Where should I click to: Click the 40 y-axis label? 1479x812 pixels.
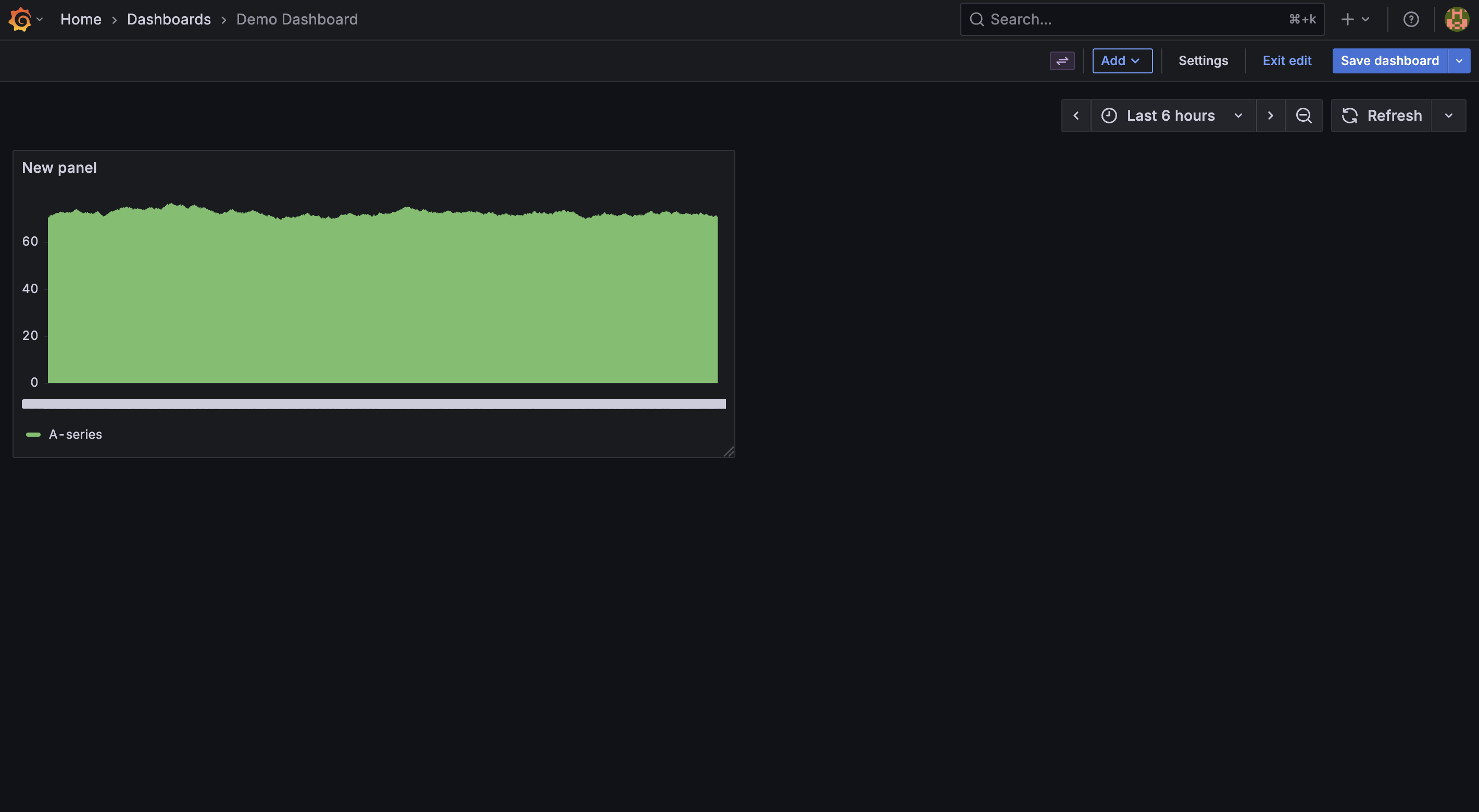pos(30,289)
